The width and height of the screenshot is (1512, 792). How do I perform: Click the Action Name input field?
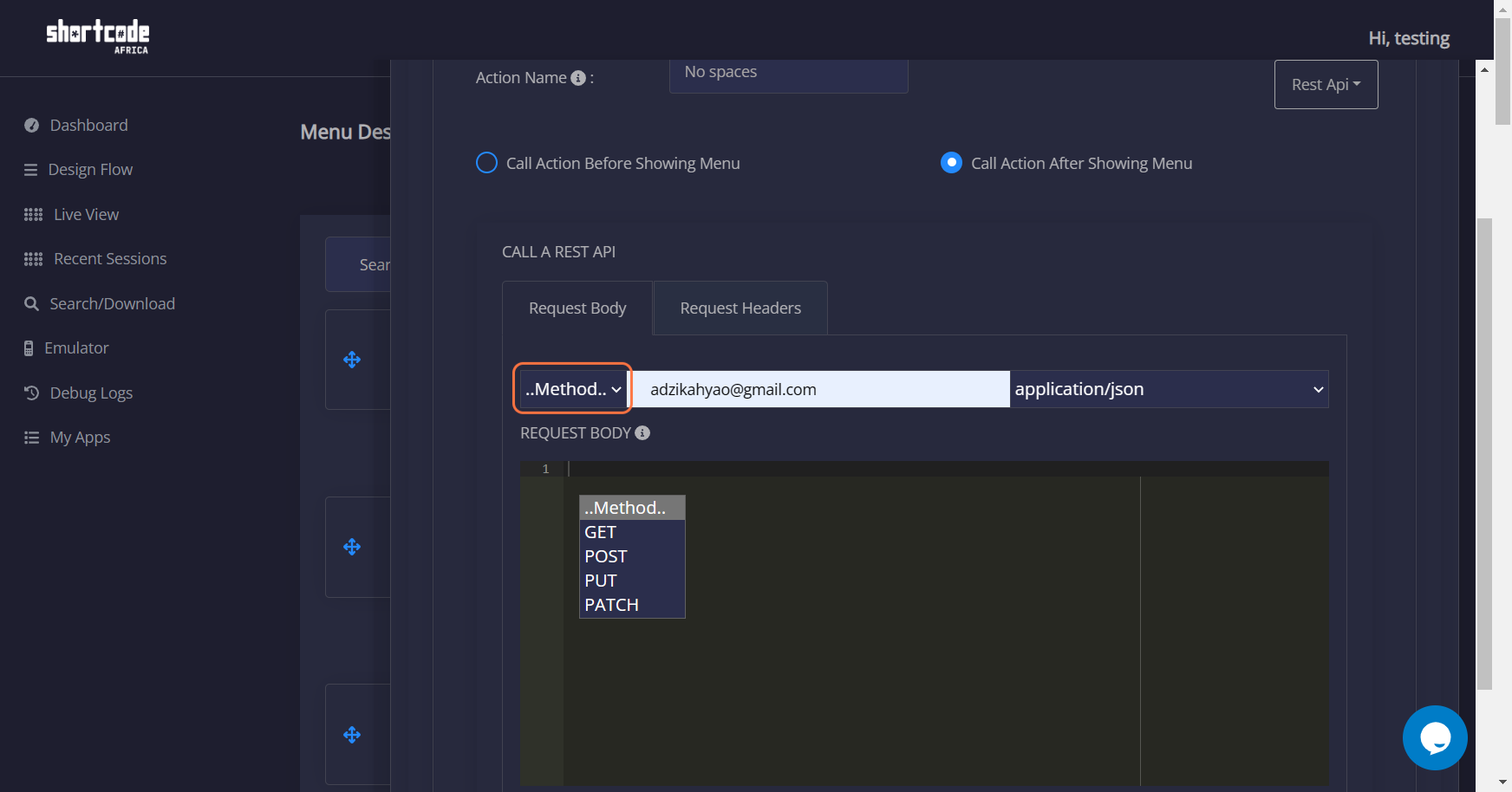coord(789,75)
